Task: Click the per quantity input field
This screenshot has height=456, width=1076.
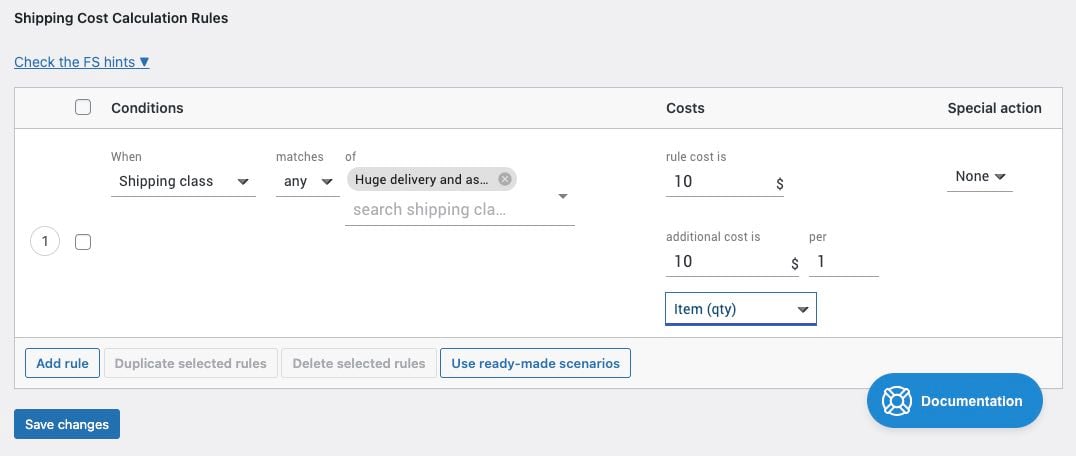Action: (843, 261)
